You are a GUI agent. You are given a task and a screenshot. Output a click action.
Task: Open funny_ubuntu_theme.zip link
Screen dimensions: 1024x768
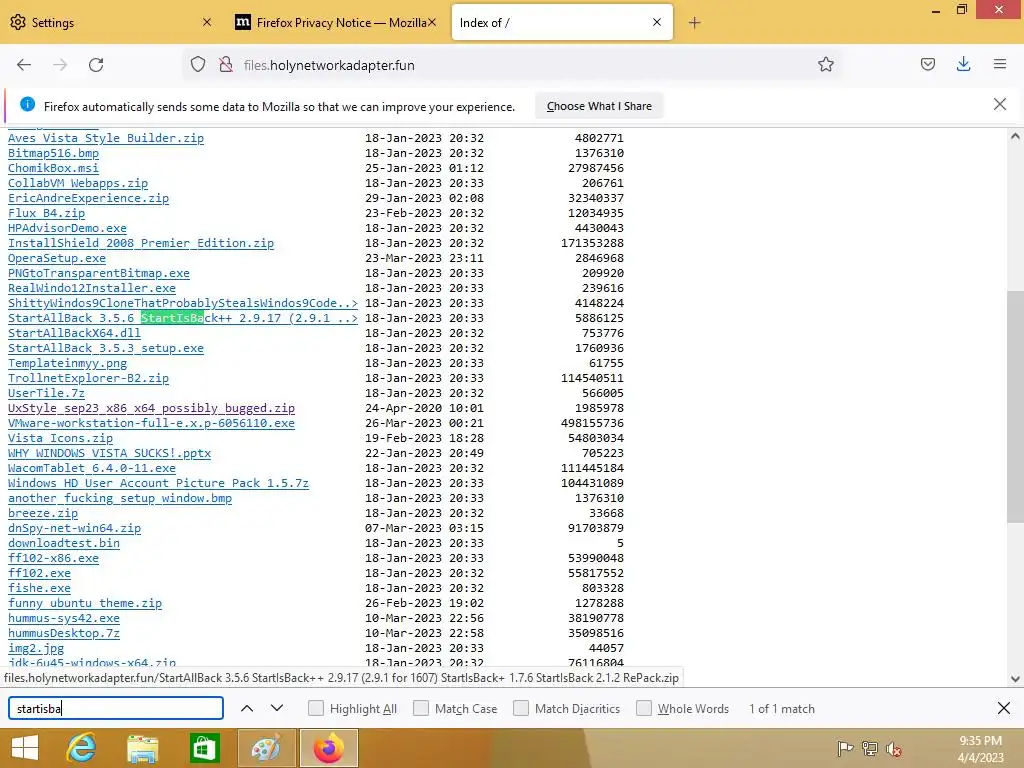pyautogui.click(x=85, y=603)
